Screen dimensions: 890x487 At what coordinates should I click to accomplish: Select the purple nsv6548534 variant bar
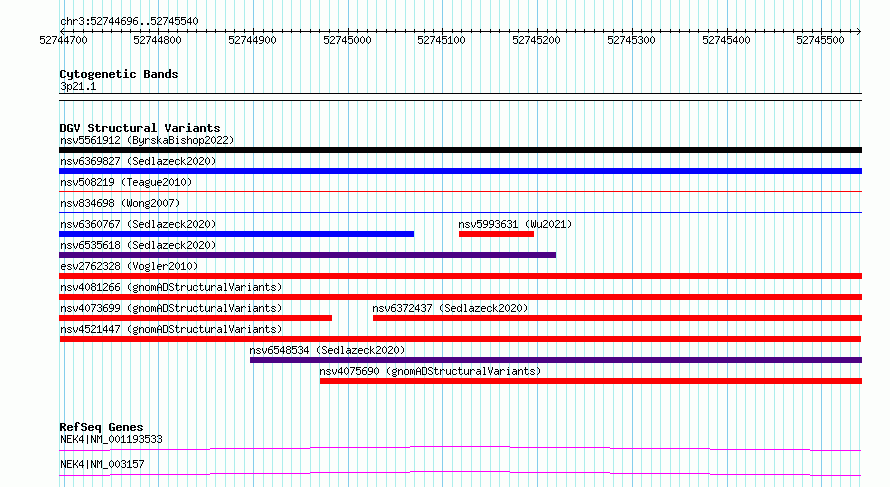point(556,360)
